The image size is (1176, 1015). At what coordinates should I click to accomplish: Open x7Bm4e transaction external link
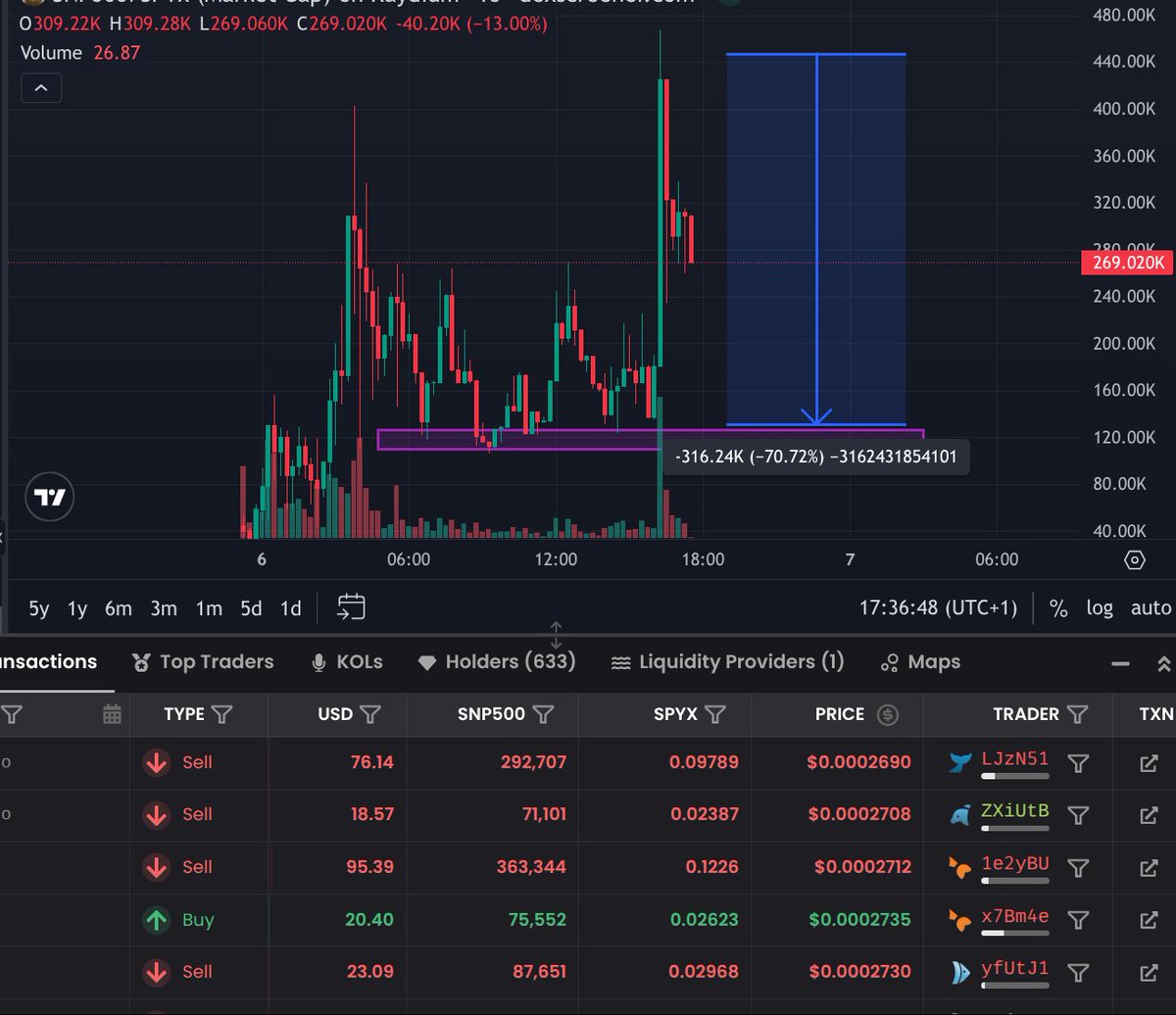1149,920
